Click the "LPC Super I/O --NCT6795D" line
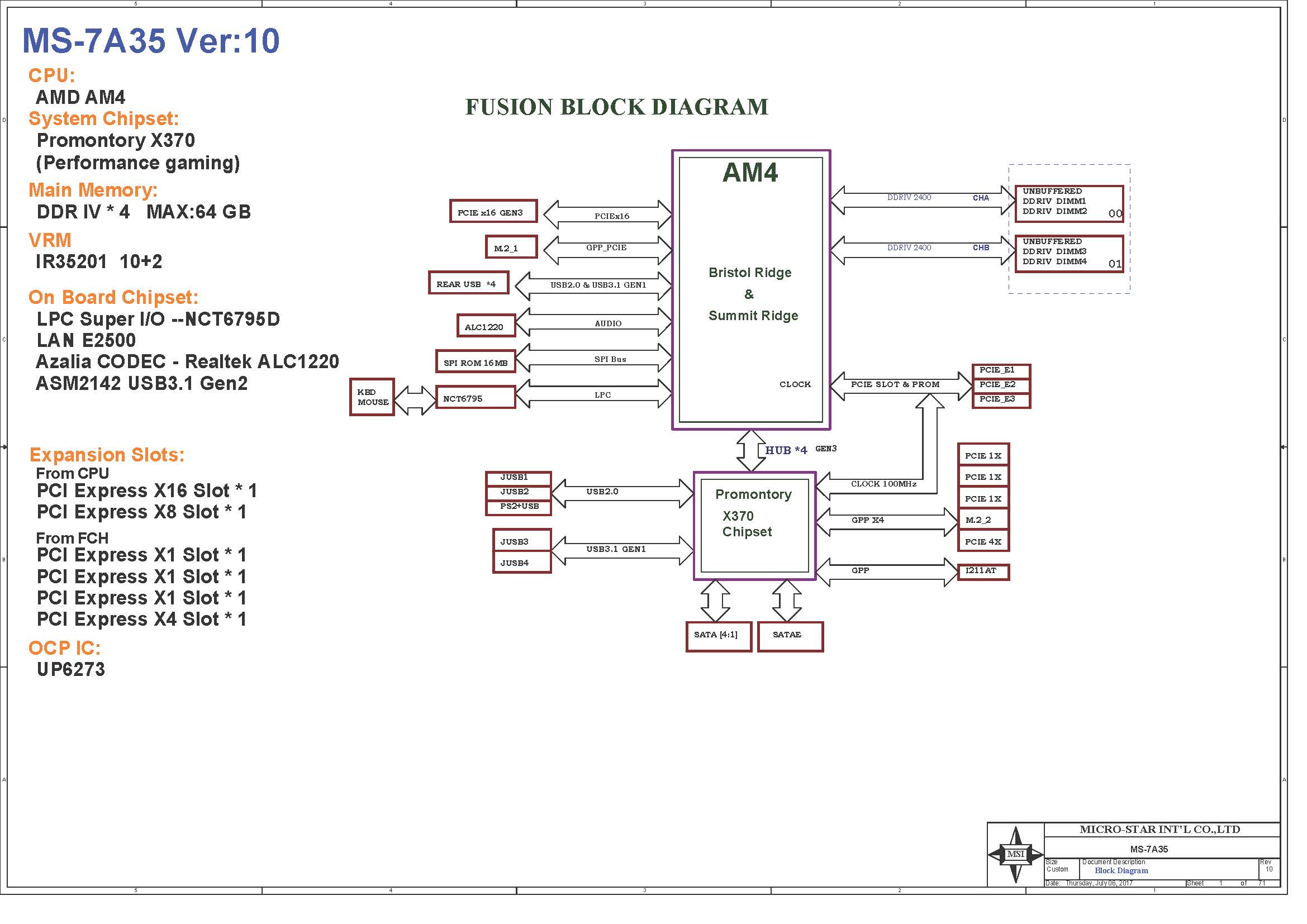Viewport: 1307px width, 924px height. [x=158, y=319]
